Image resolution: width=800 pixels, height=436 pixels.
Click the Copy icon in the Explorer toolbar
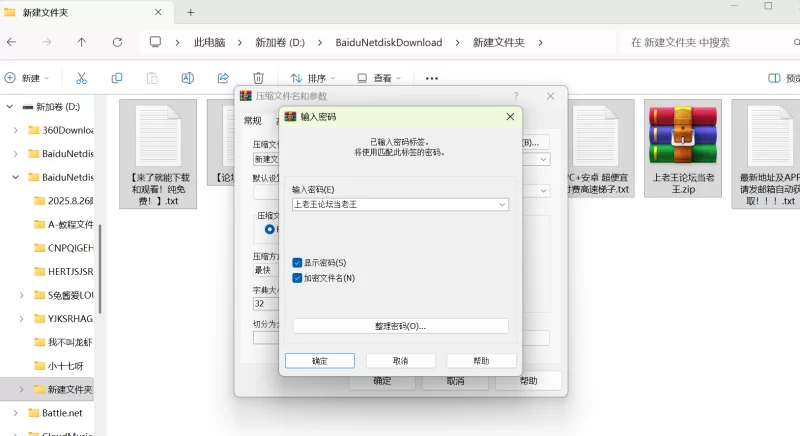pyautogui.click(x=117, y=78)
